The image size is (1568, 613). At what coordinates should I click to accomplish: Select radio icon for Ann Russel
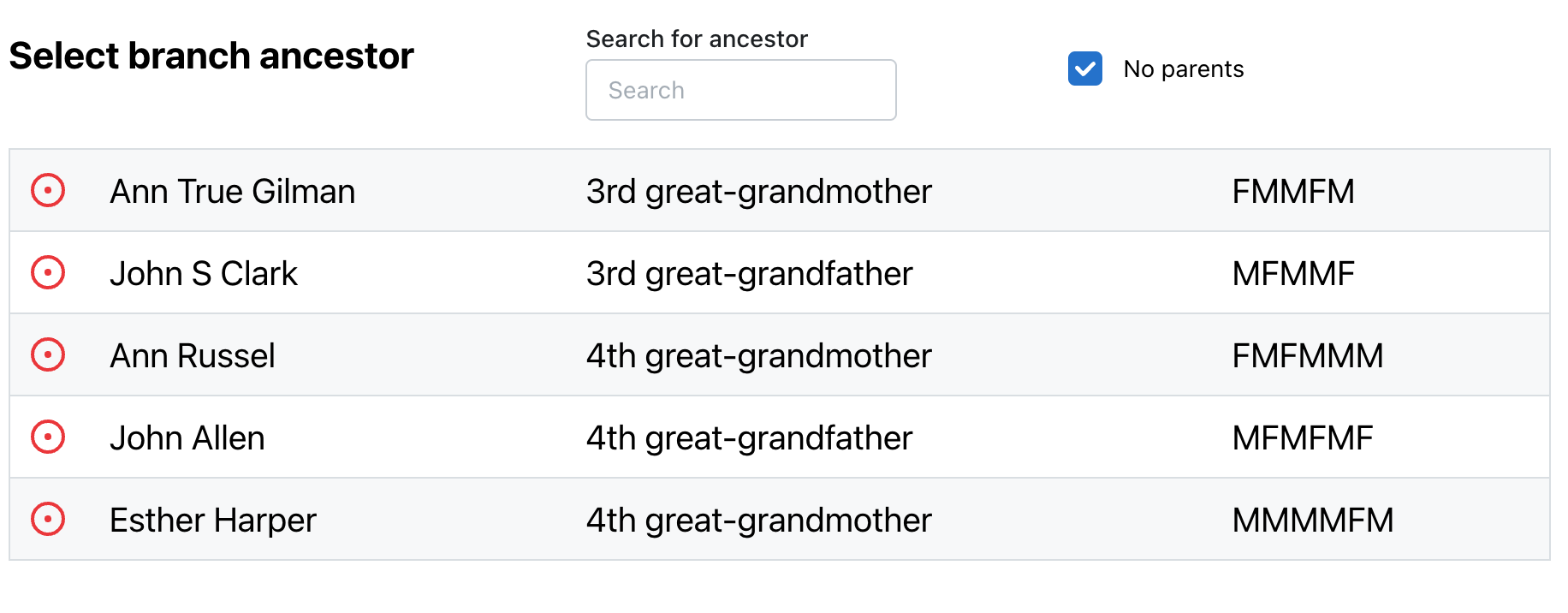point(48,354)
